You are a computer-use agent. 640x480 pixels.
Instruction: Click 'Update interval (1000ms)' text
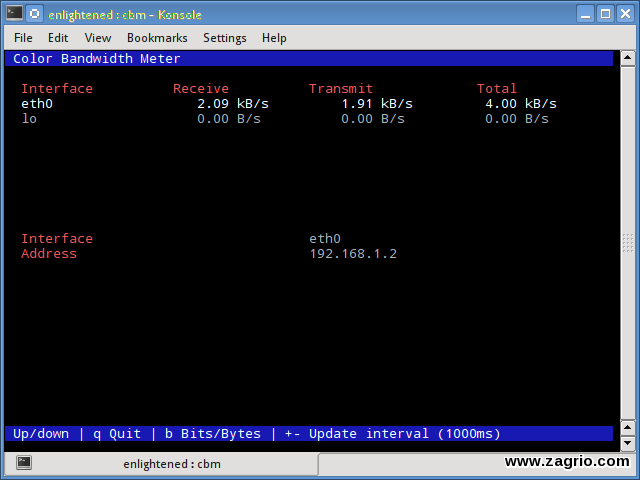pyautogui.click(x=404, y=433)
